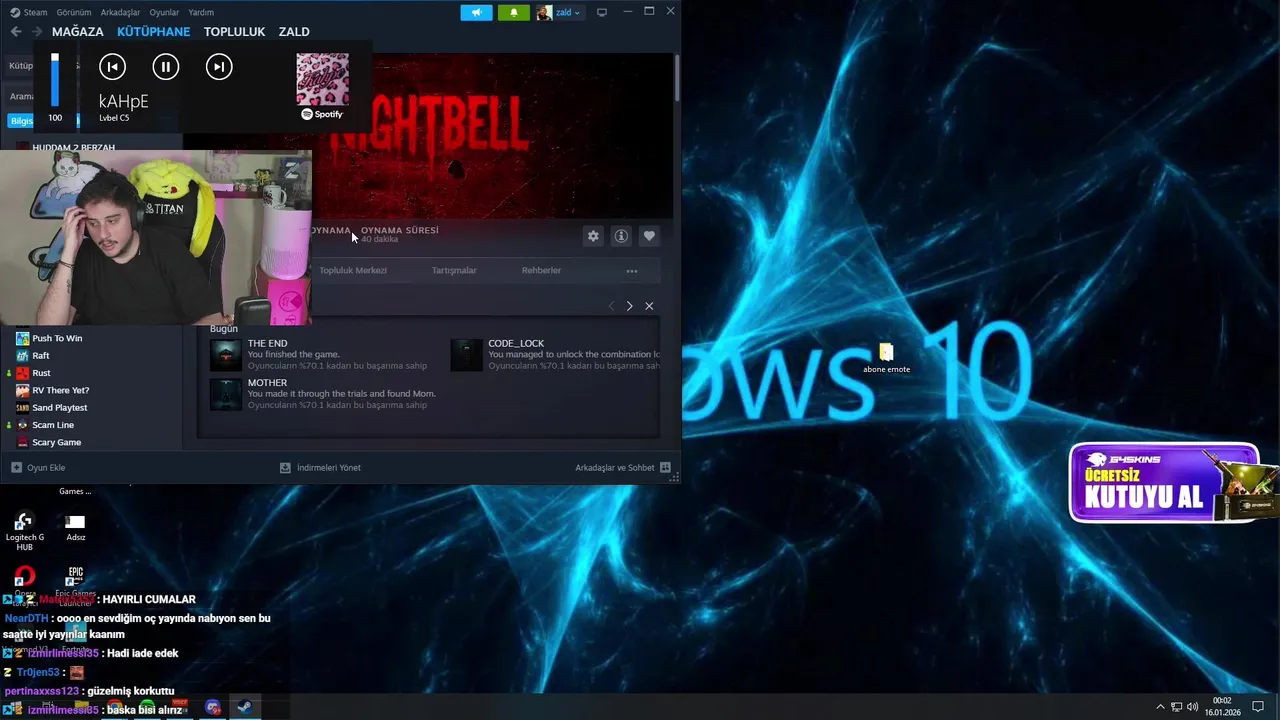Open taskbar clock showing 00:02
This screenshot has height=720, width=1280.
[1222, 707]
